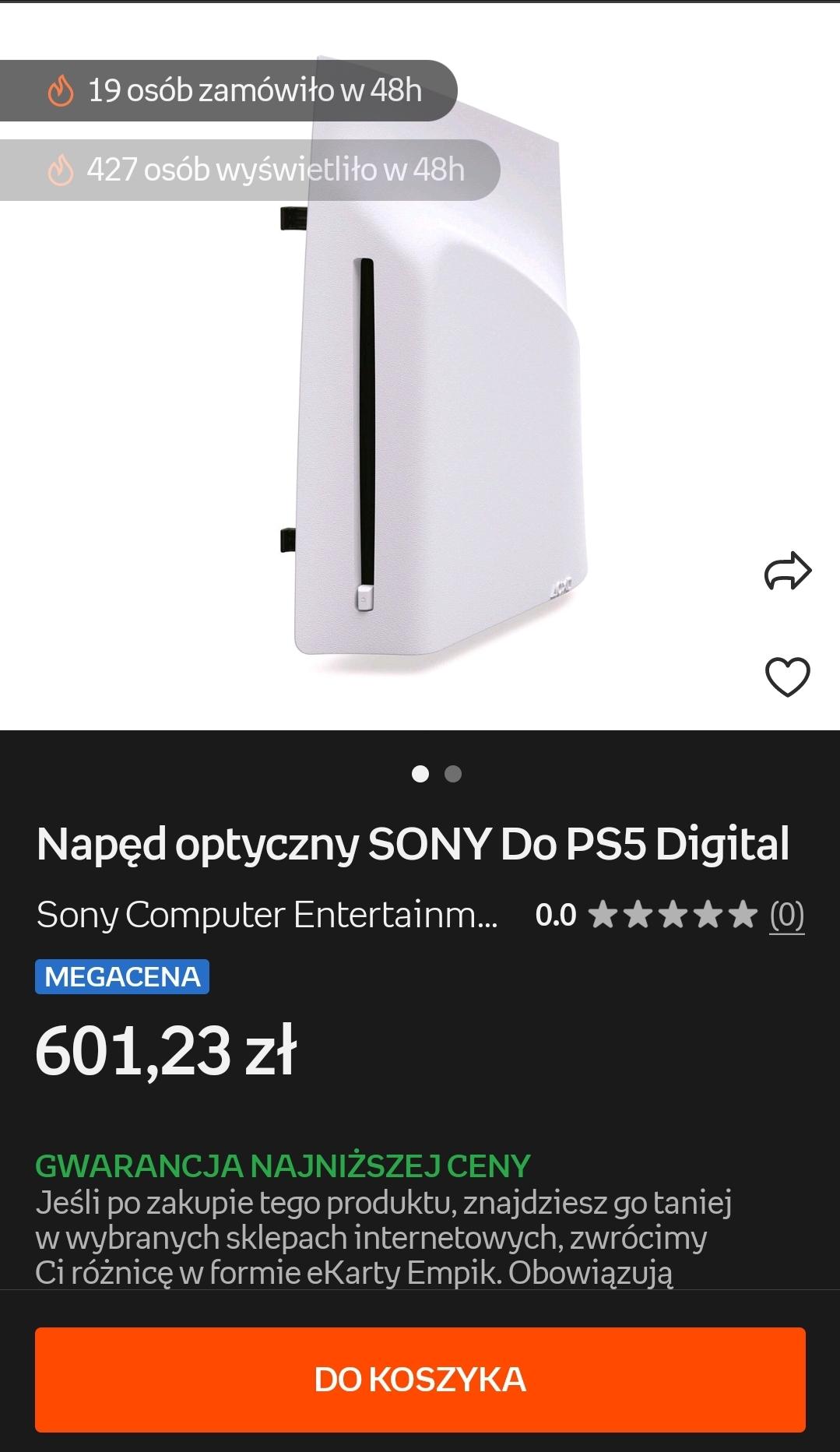
Task: Add product to favorites with heart icon
Action: pos(788,677)
